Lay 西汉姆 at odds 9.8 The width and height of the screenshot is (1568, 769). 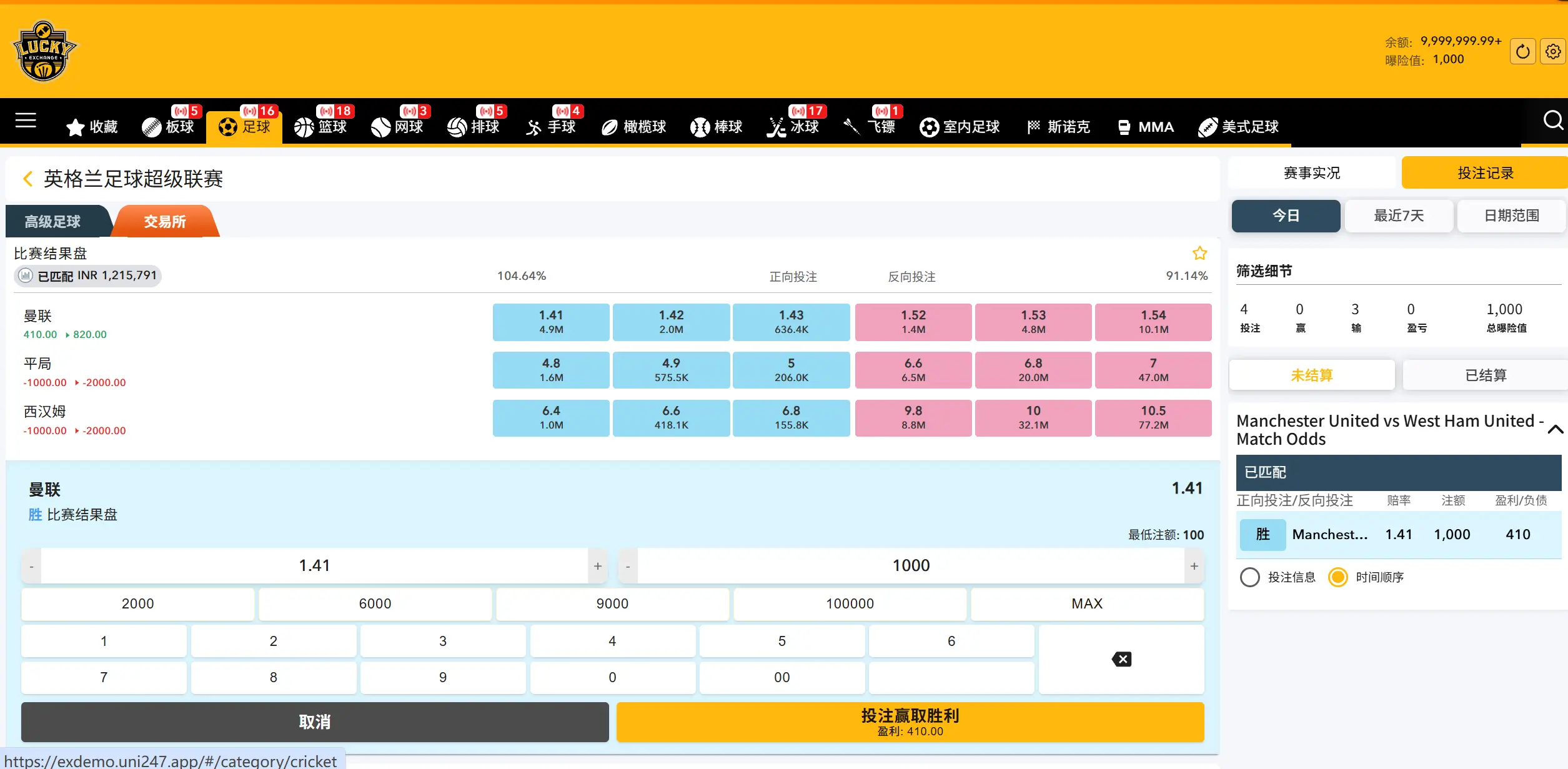coord(913,418)
